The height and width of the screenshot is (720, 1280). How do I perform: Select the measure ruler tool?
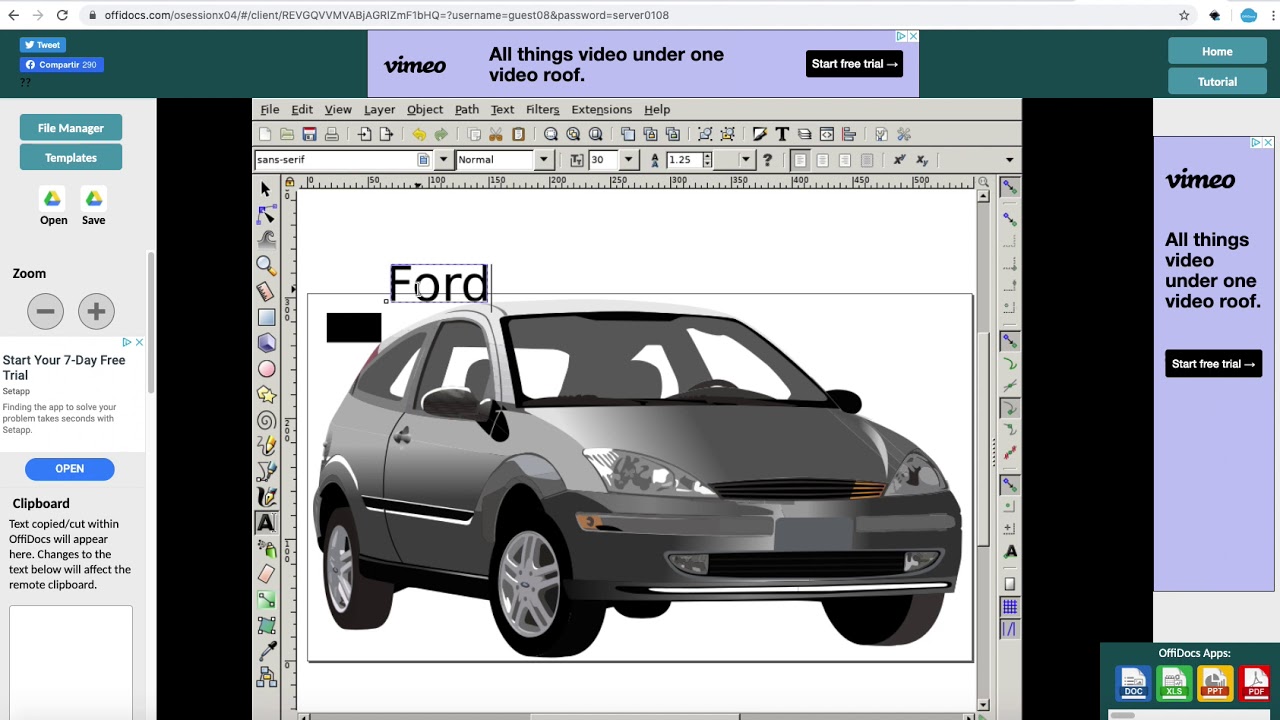click(x=266, y=291)
